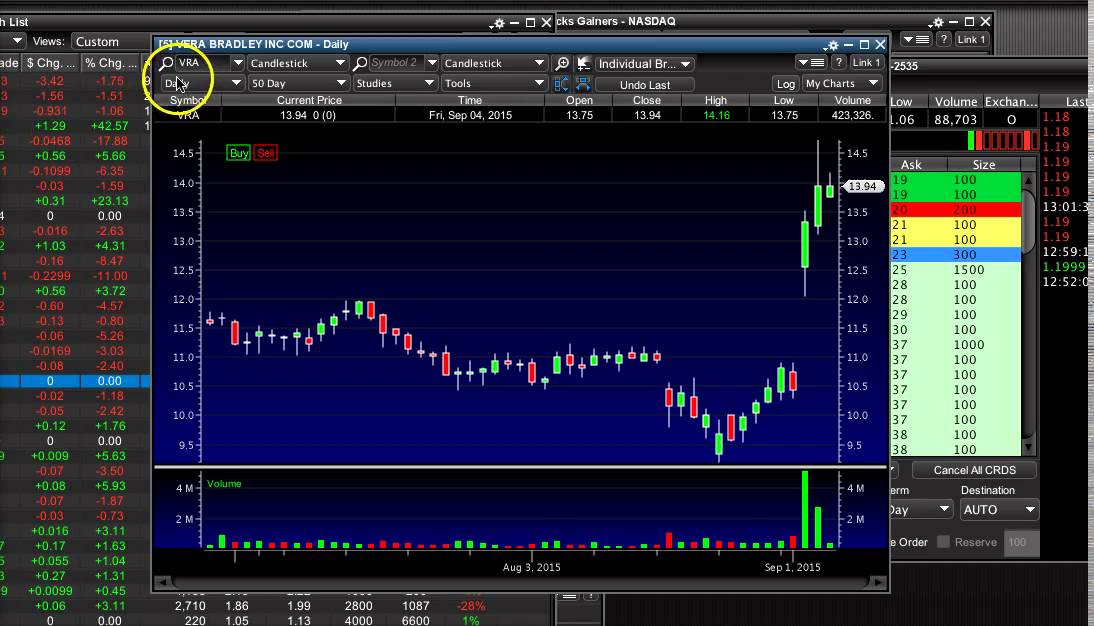Screen dimensions: 1094x626
Task: Click the -17.88 percent change cell
Action: coord(110,141)
